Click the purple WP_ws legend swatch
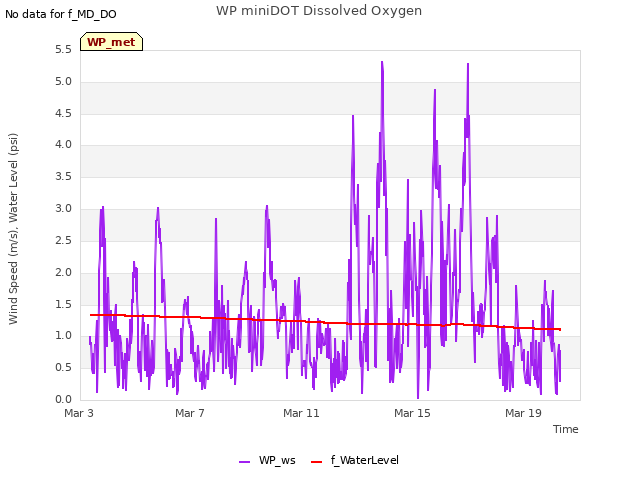 pyautogui.click(x=244, y=462)
